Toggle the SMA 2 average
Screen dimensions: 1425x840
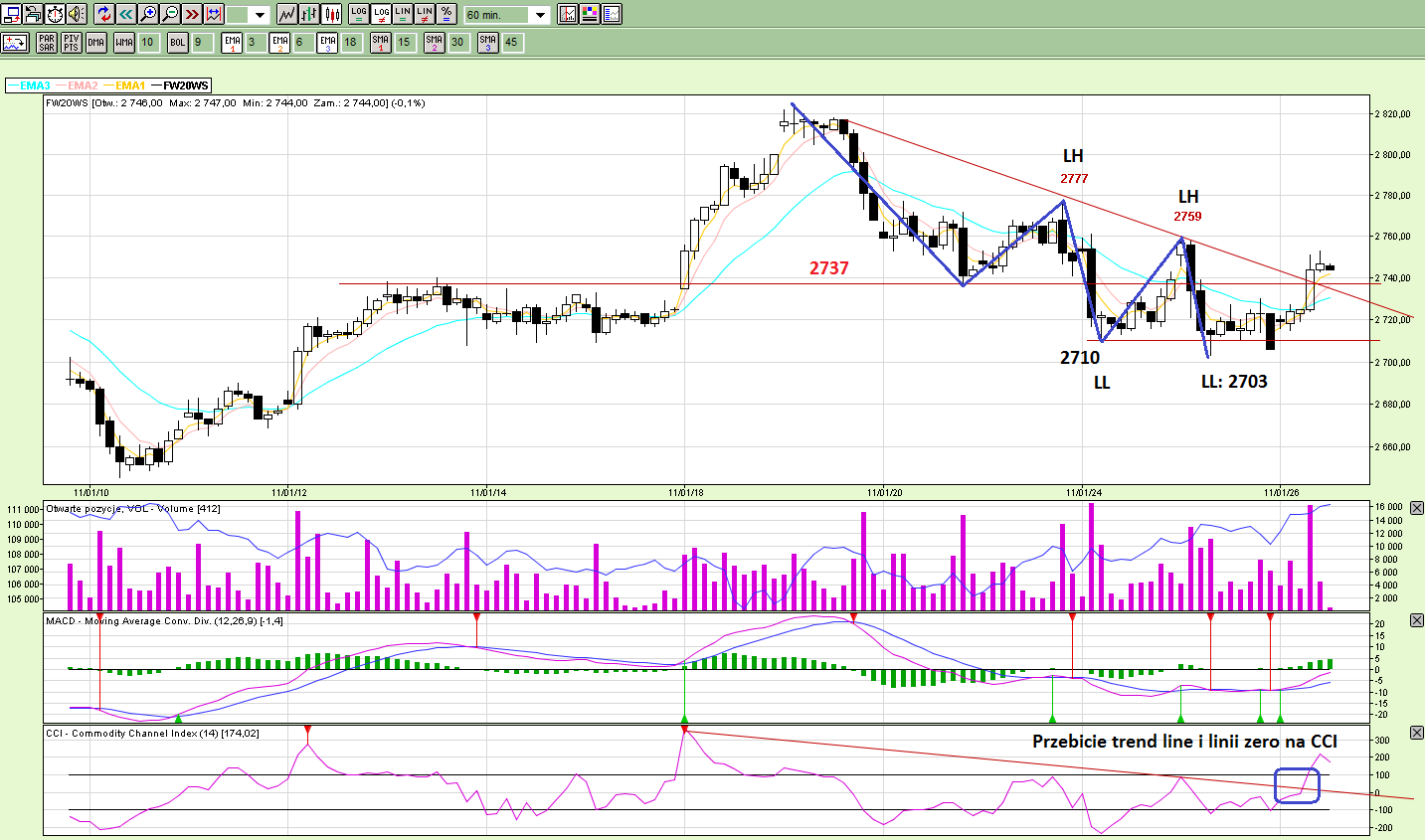coord(434,42)
